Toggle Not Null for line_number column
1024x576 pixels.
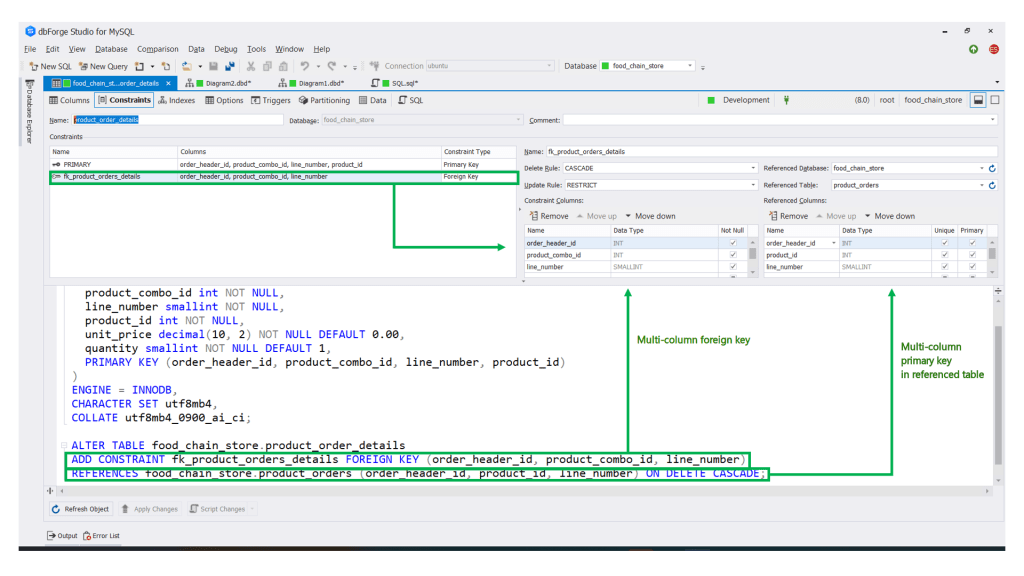(x=733, y=266)
